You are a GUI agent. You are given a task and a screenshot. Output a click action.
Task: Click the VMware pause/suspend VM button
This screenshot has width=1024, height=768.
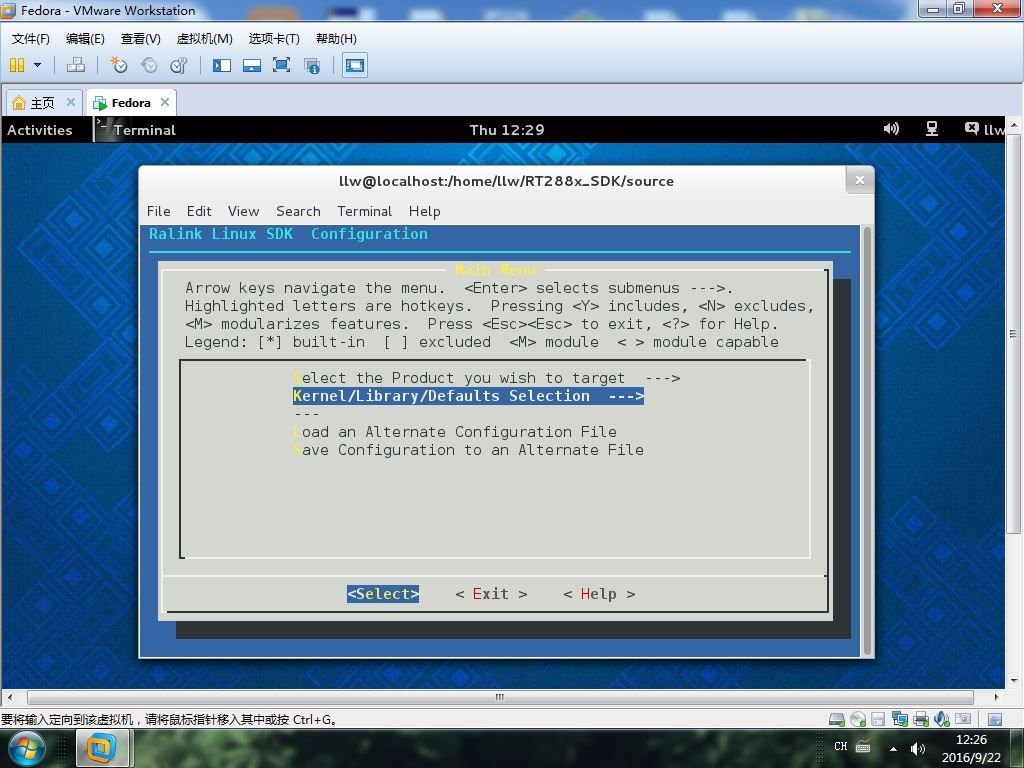17,65
